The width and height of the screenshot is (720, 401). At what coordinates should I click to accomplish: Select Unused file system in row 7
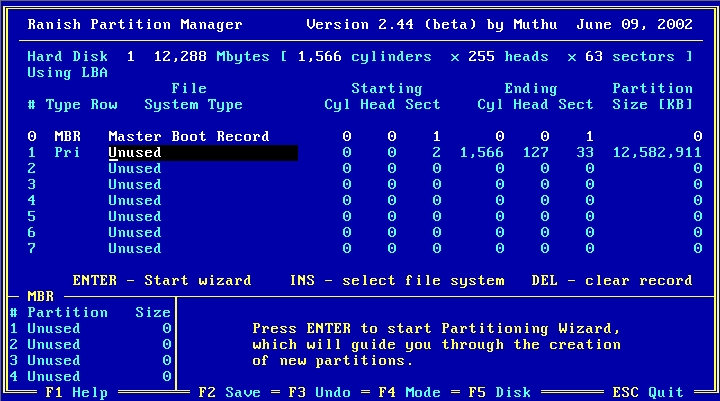point(135,249)
